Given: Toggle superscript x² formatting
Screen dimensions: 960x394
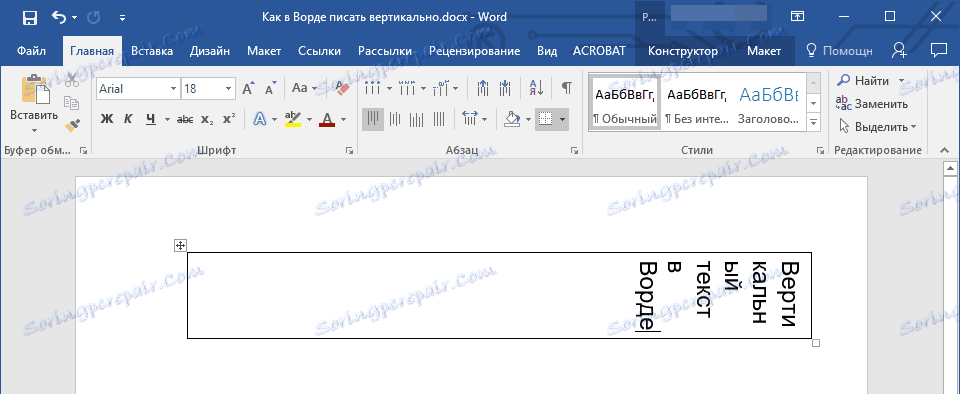Looking at the screenshot, I should pyautogui.click(x=228, y=119).
